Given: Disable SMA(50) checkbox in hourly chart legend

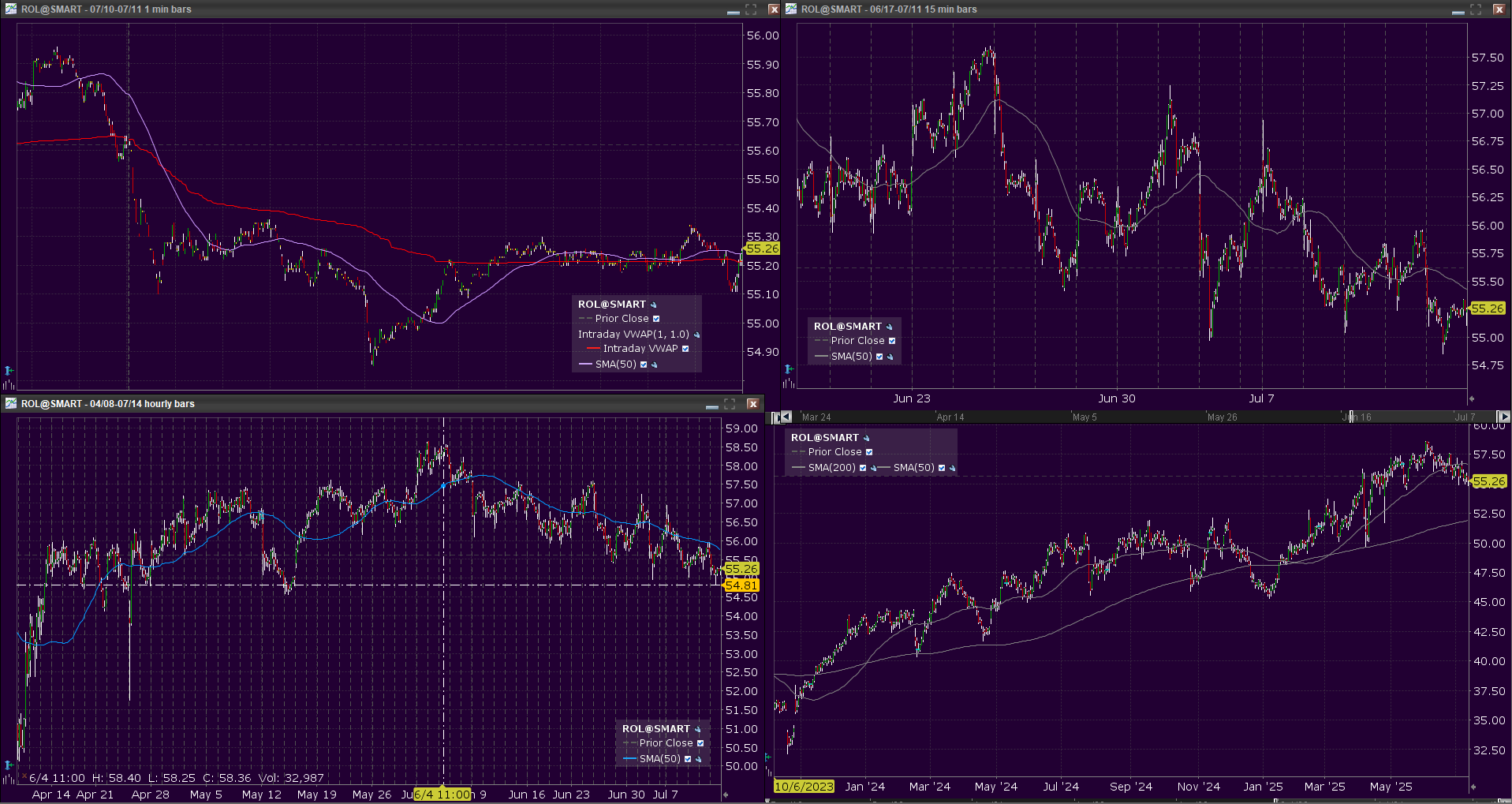Looking at the screenshot, I should click(688, 759).
